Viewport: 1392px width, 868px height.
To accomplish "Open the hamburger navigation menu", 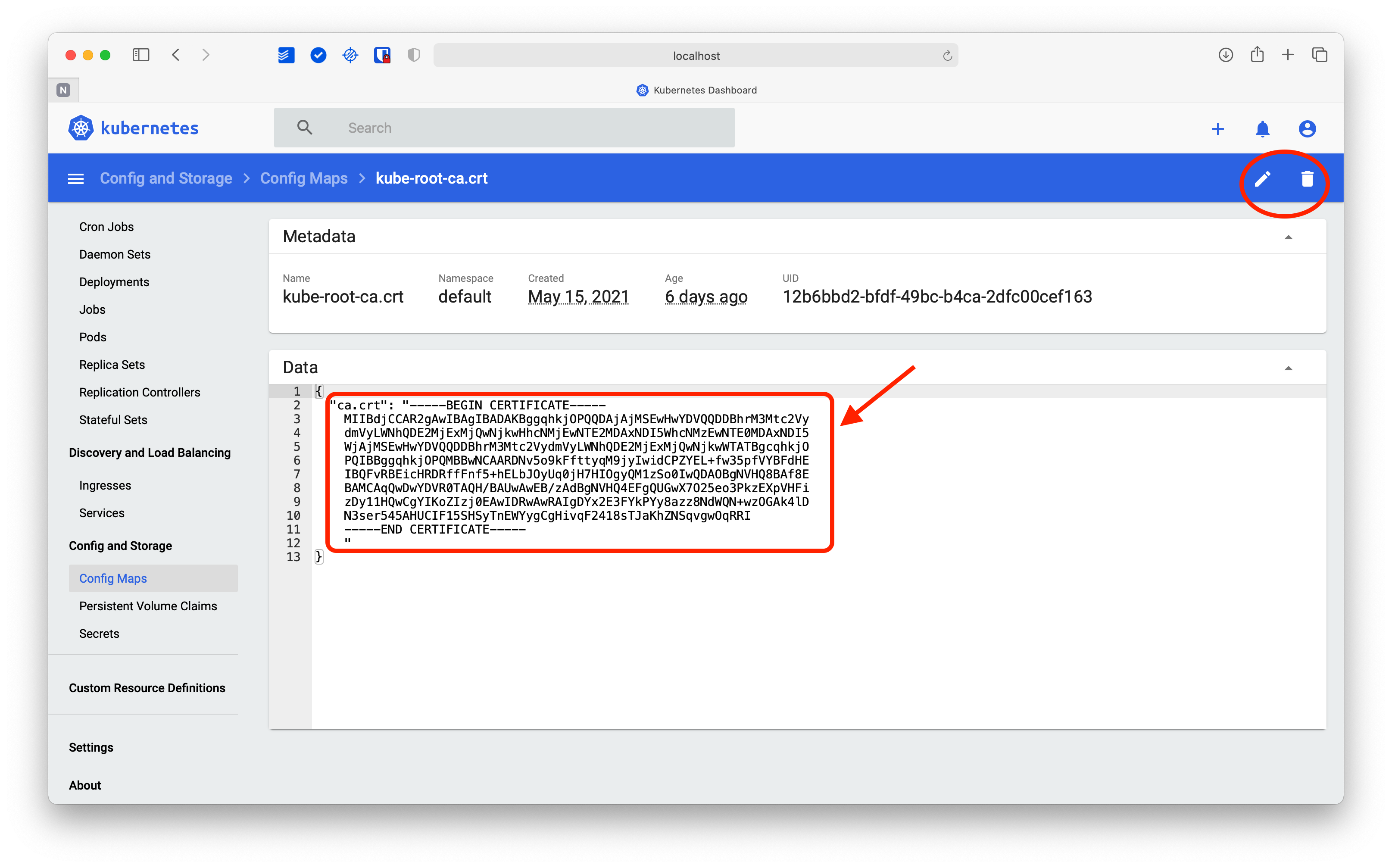I will tap(76, 179).
